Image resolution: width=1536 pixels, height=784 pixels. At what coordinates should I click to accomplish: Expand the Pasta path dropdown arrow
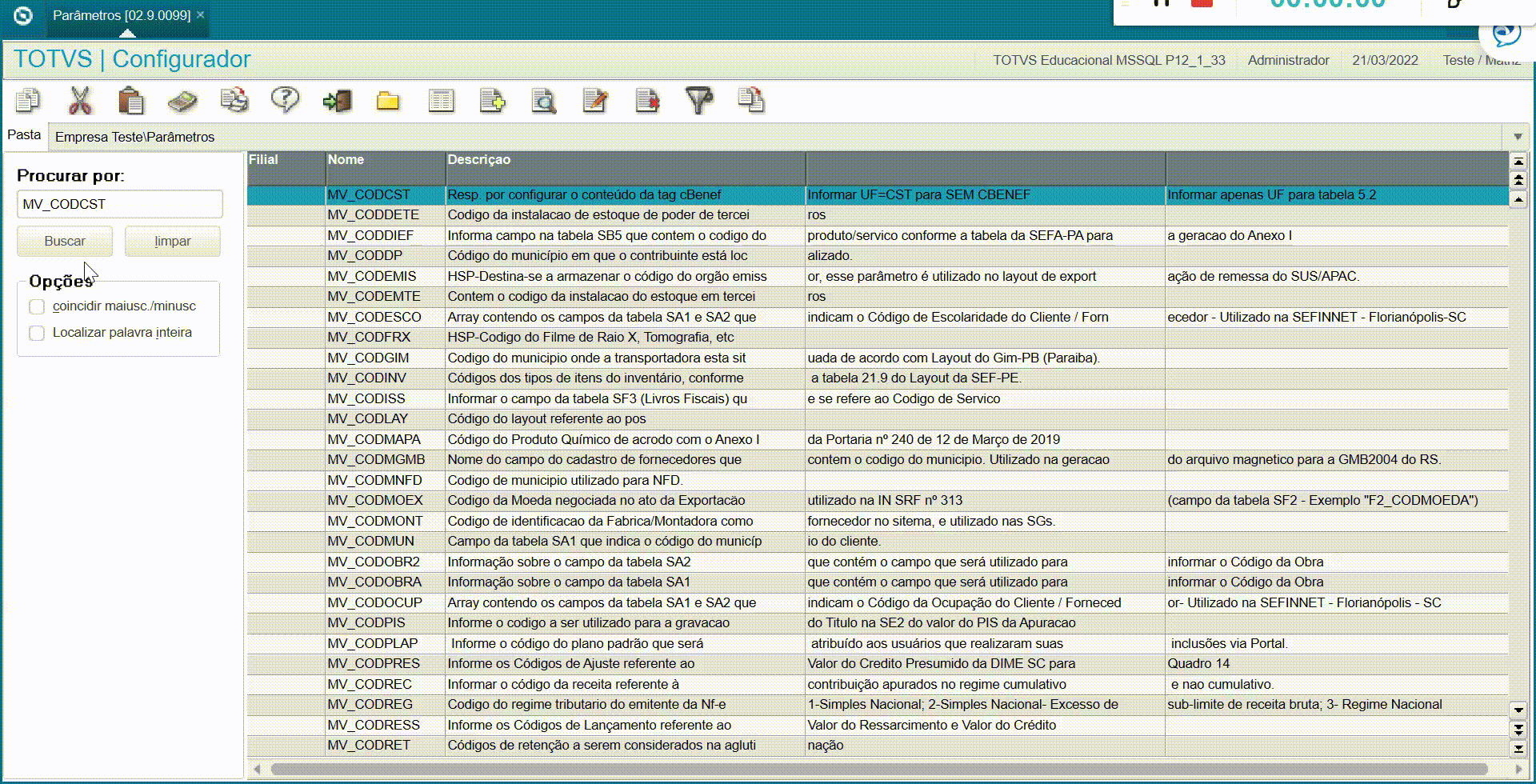pyautogui.click(x=1517, y=137)
